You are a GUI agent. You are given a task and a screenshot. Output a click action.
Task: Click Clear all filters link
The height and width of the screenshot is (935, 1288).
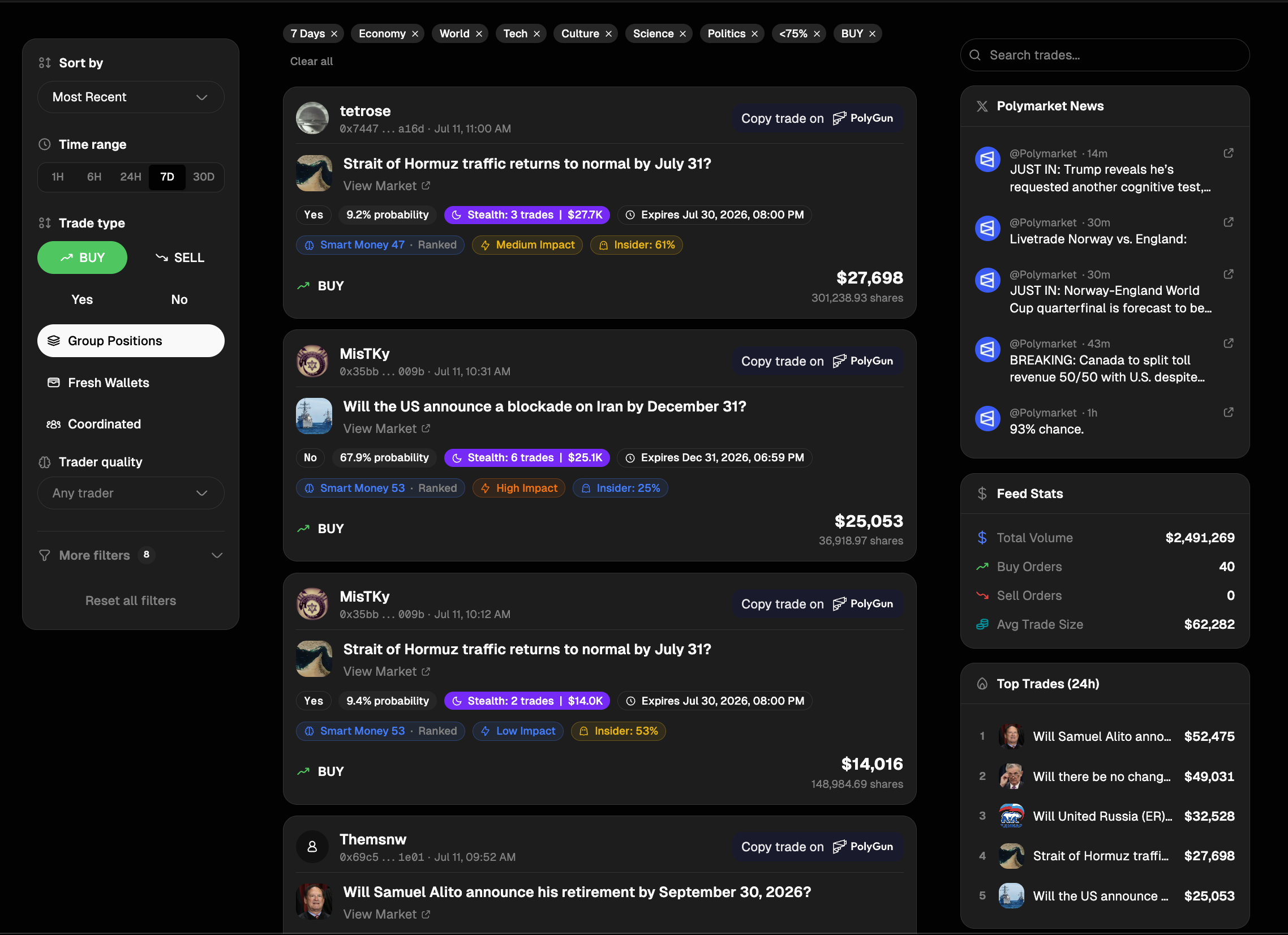311,61
